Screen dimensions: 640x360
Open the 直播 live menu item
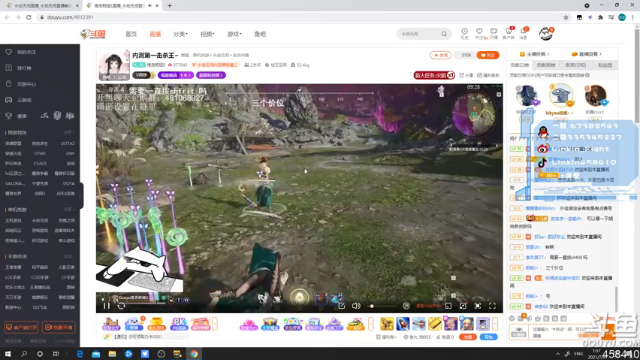[x=155, y=34]
